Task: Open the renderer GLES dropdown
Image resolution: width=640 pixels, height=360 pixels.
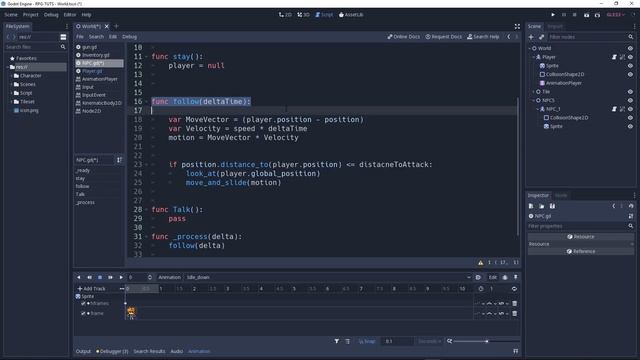Action: (x=616, y=15)
